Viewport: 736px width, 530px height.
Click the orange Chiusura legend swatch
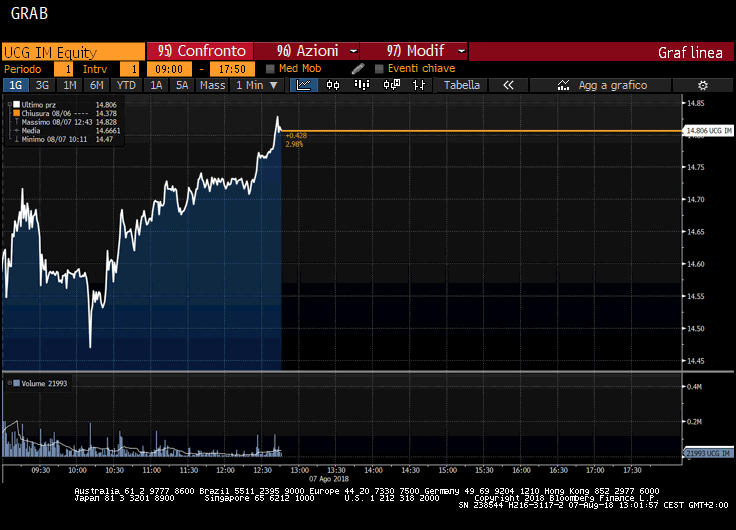click(x=16, y=113)
